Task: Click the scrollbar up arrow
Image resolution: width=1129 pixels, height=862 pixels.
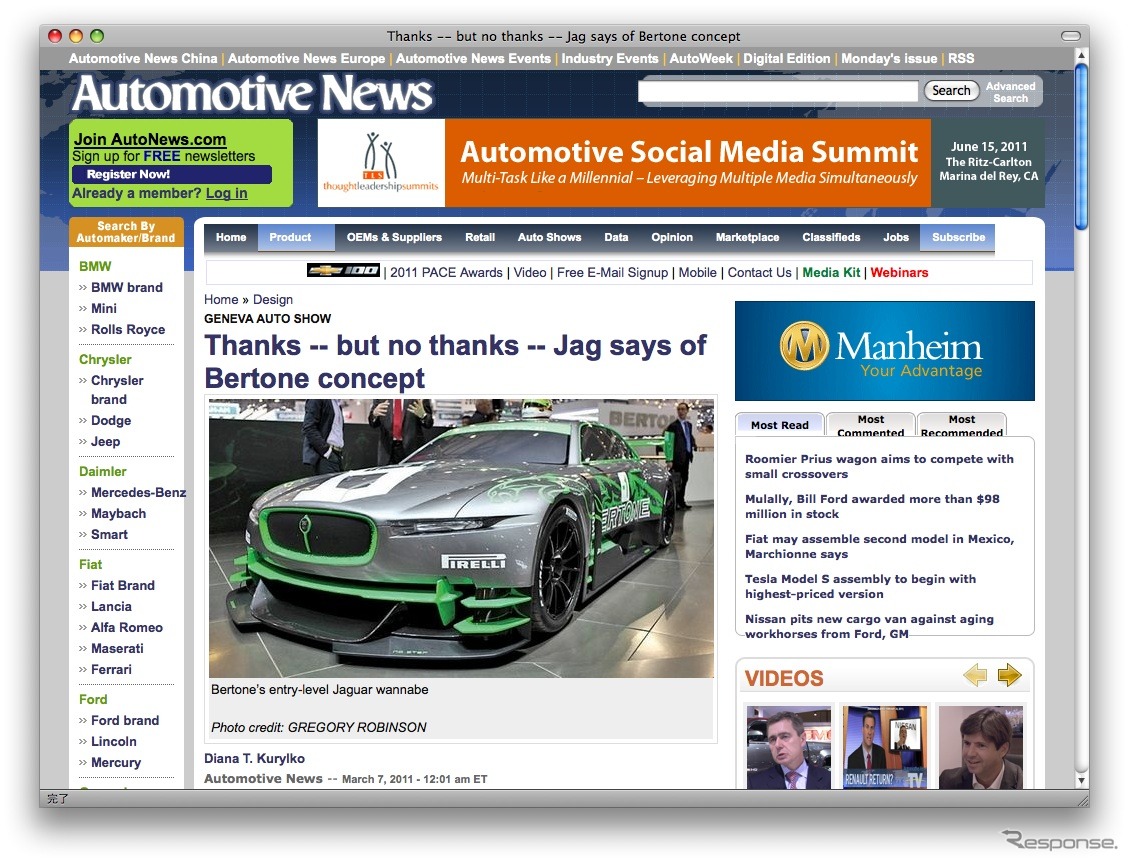Action: click(1081, 55)
